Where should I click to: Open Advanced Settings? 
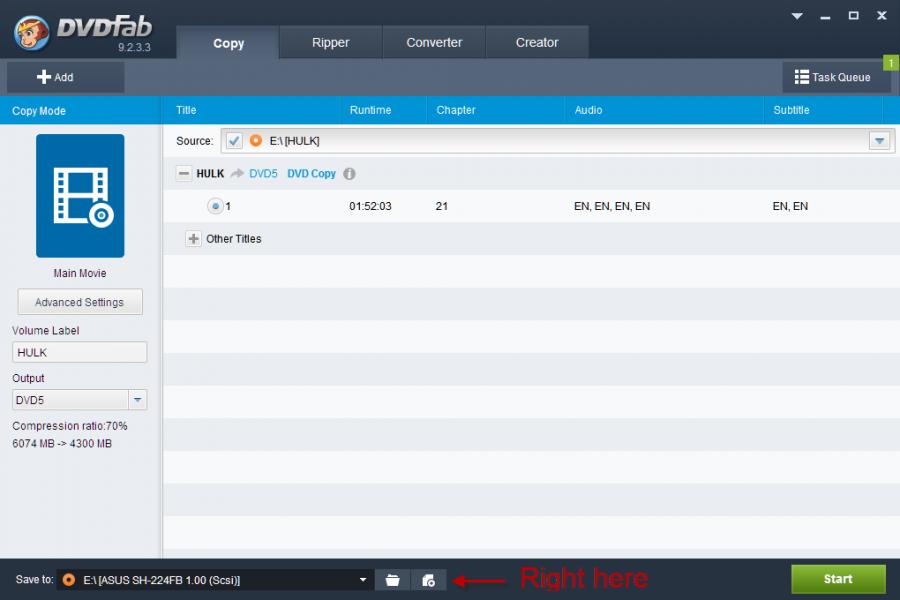[x=80, y=302]
